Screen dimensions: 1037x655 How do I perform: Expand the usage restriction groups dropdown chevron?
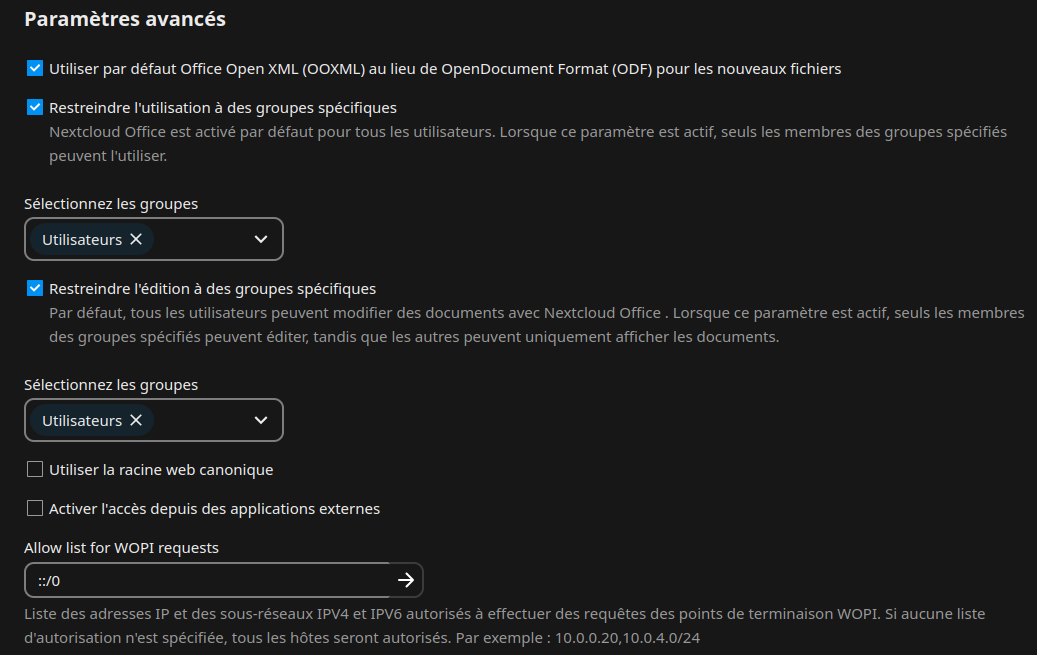(261, 240)
